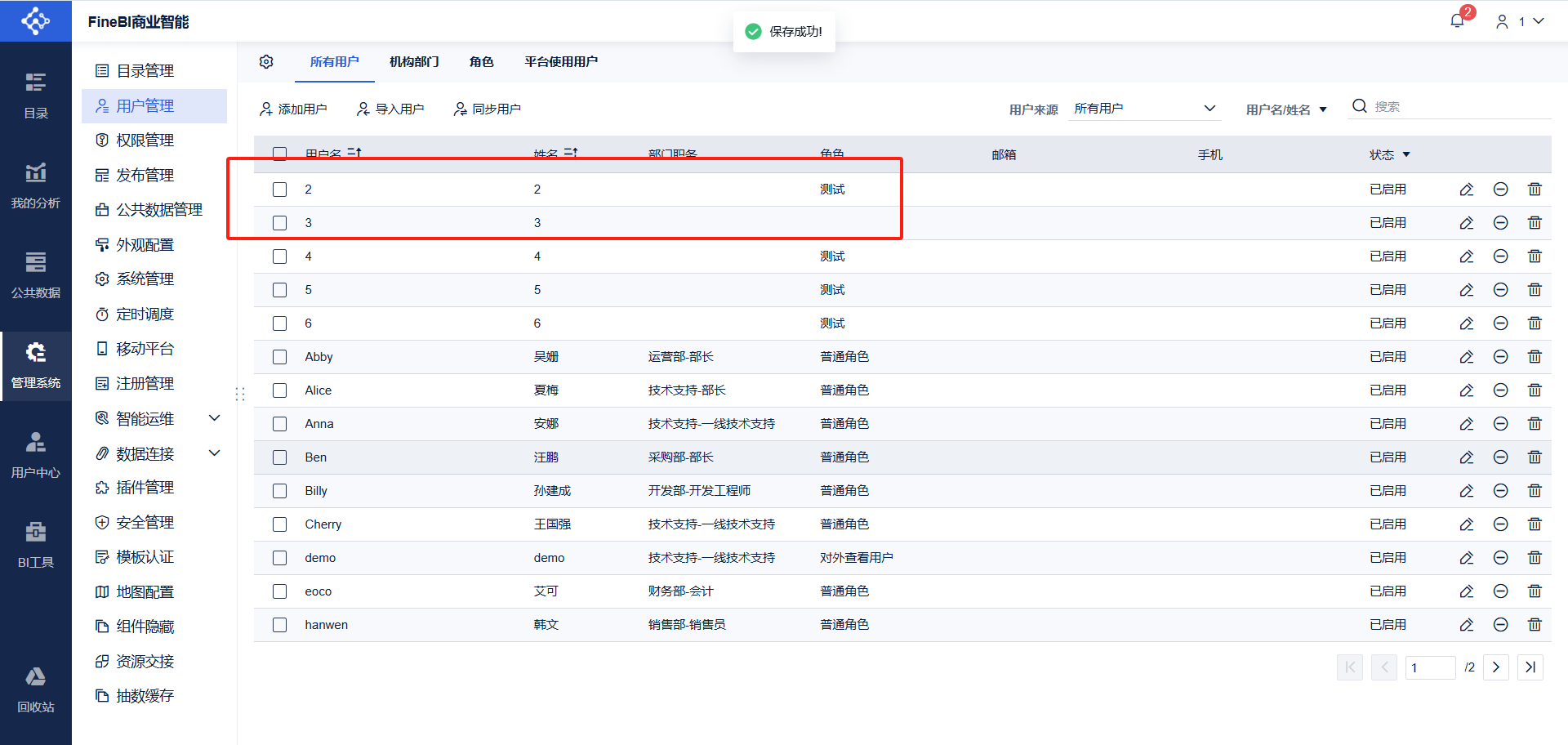Open the 用户来源 dropdown showing 所有用户
The image size is (1568, 745).
point(1145,109)
